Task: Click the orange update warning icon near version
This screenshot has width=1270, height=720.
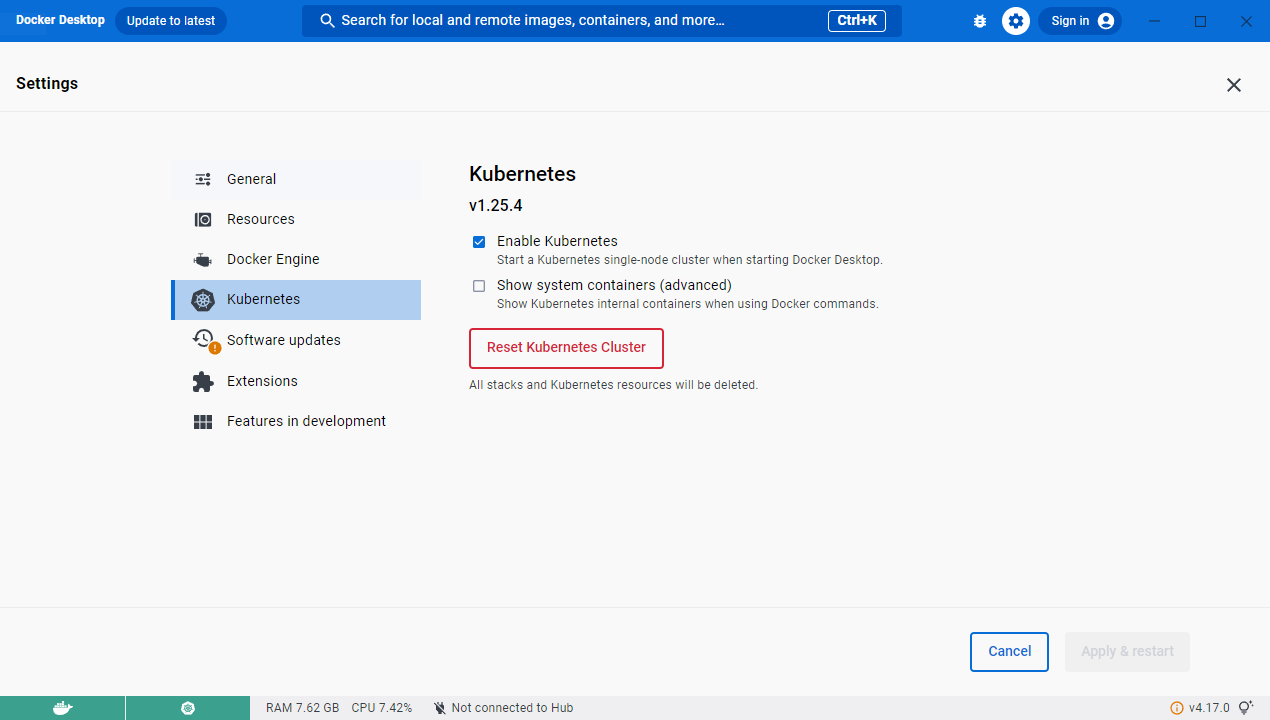Action: 1177,708
